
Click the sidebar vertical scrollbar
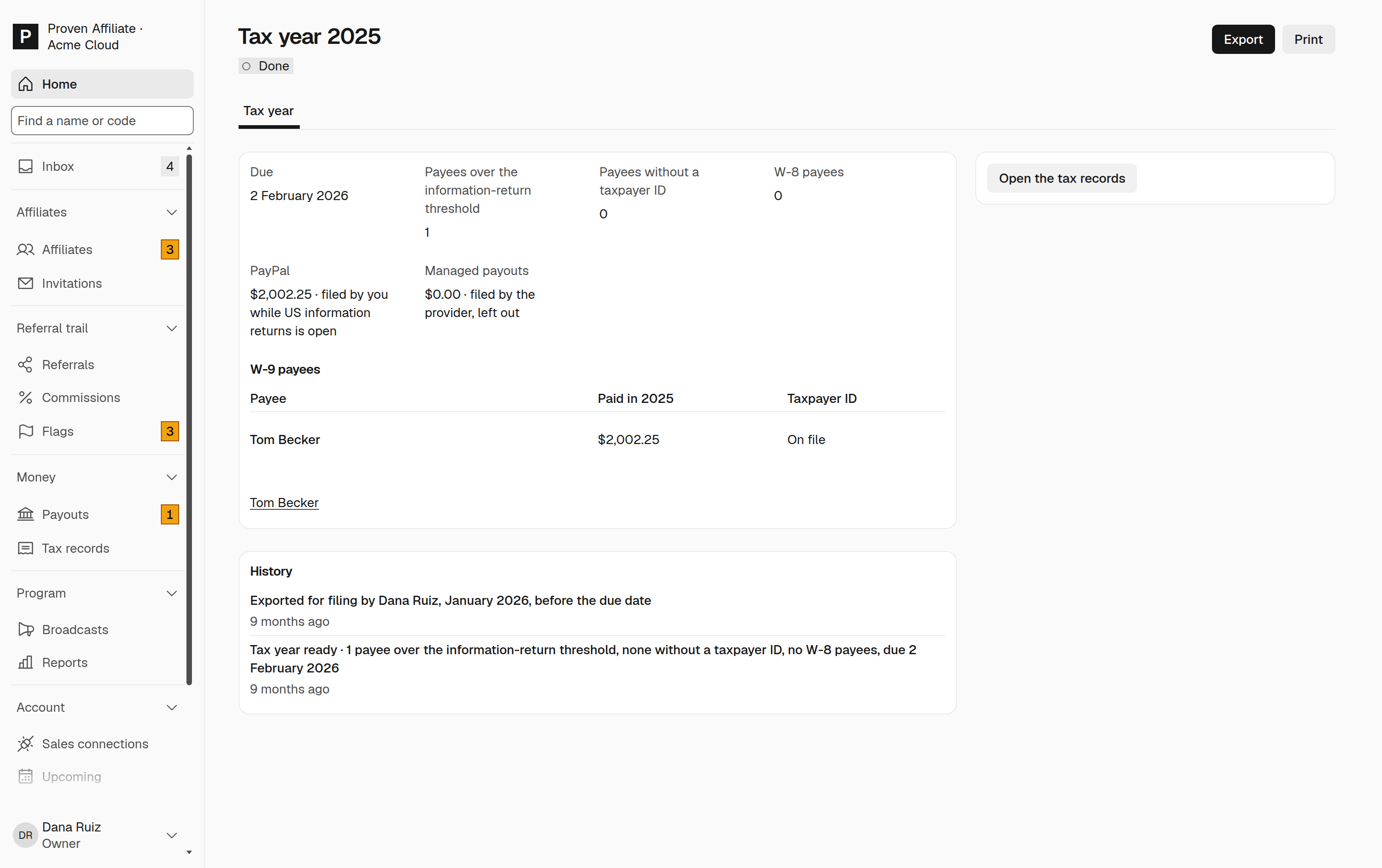click(189, 419)
